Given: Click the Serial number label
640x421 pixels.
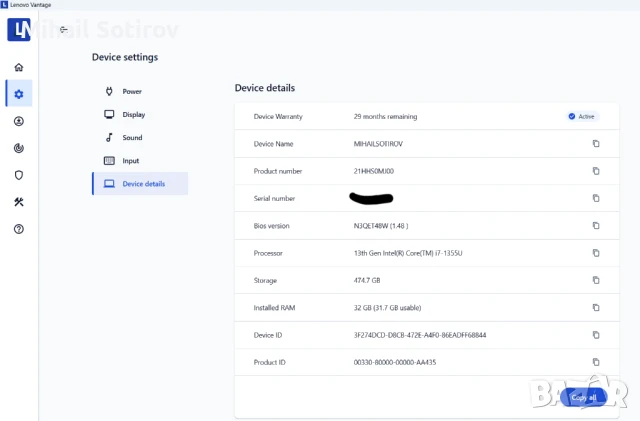Looking at the screenshot, I should pos(274,198).
